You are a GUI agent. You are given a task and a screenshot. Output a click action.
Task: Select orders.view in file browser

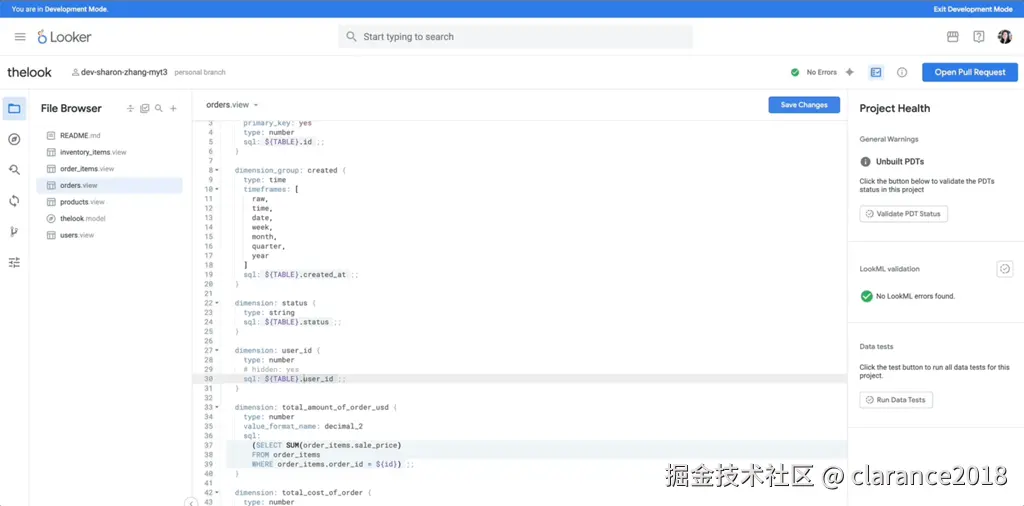[x=109, y=185]
